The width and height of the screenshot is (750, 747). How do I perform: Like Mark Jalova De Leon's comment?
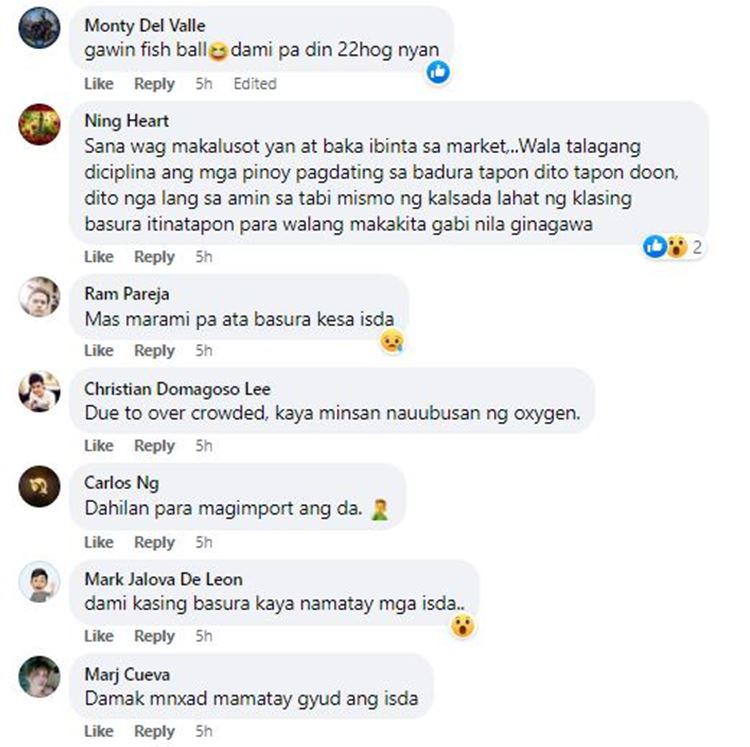pyautogui.click(x=99, y=636)
